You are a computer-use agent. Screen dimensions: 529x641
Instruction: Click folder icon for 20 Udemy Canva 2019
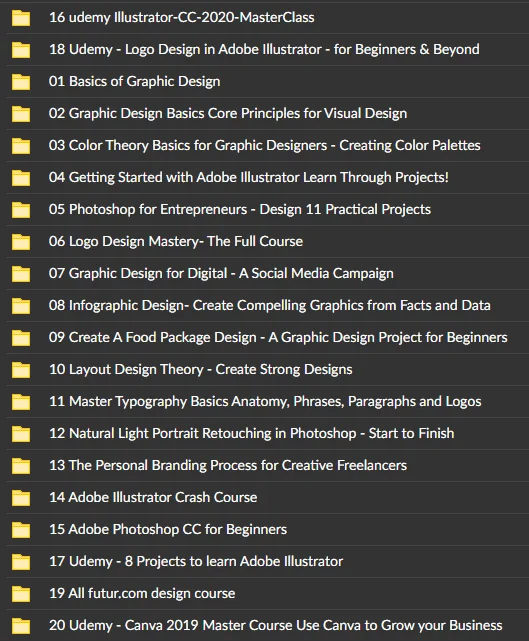click(x=21, y=626)
